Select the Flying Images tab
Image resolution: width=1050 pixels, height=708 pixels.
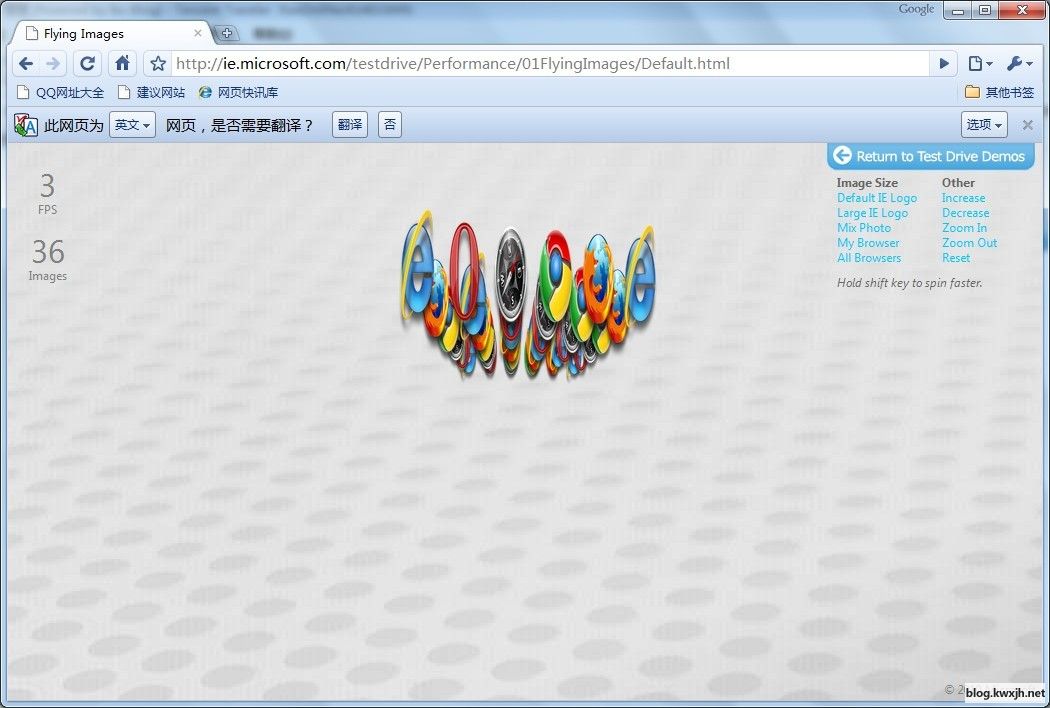112,33
